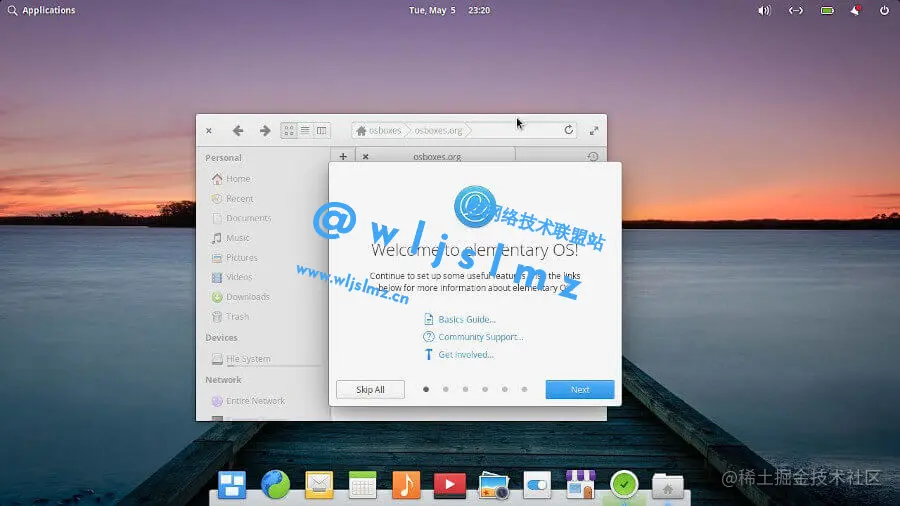Switch Files to list view
900x506 pixels.
305,131
